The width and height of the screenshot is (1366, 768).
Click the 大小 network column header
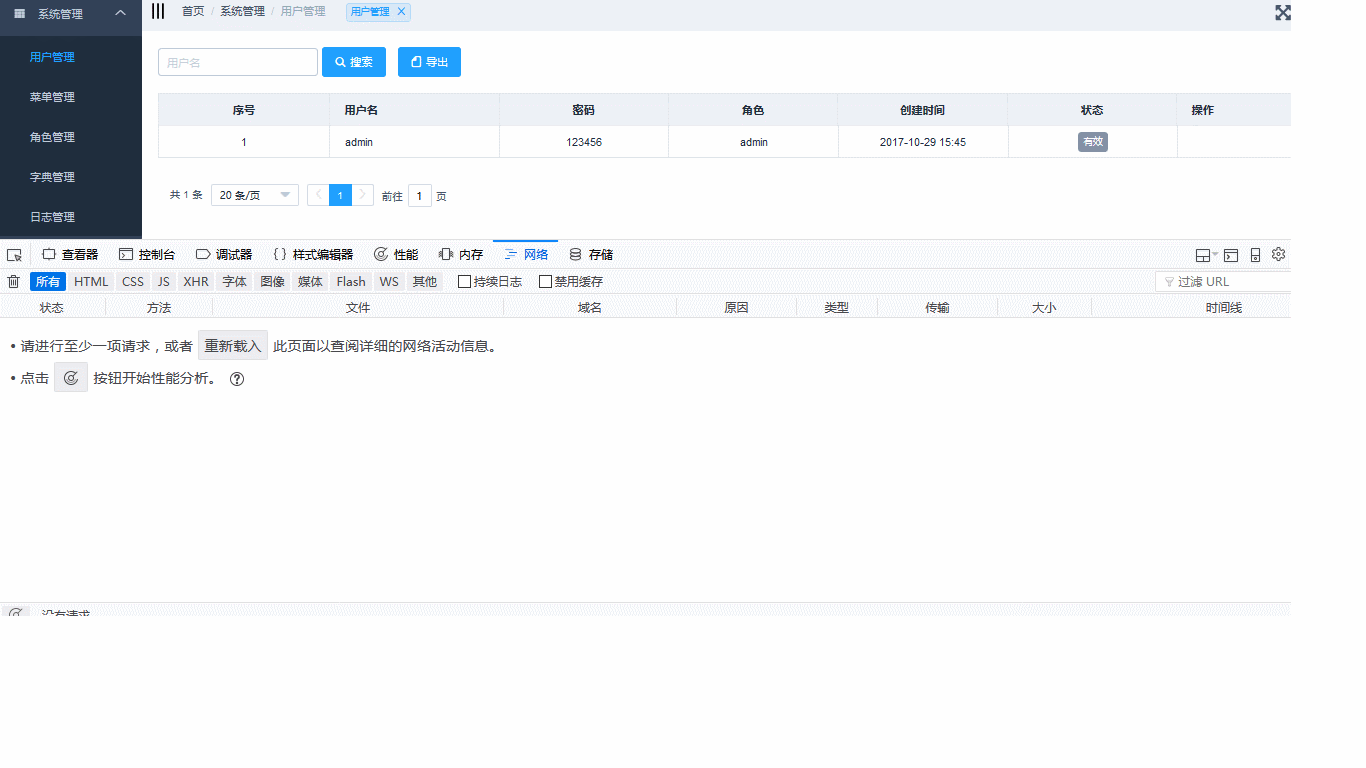point(1044,308)
